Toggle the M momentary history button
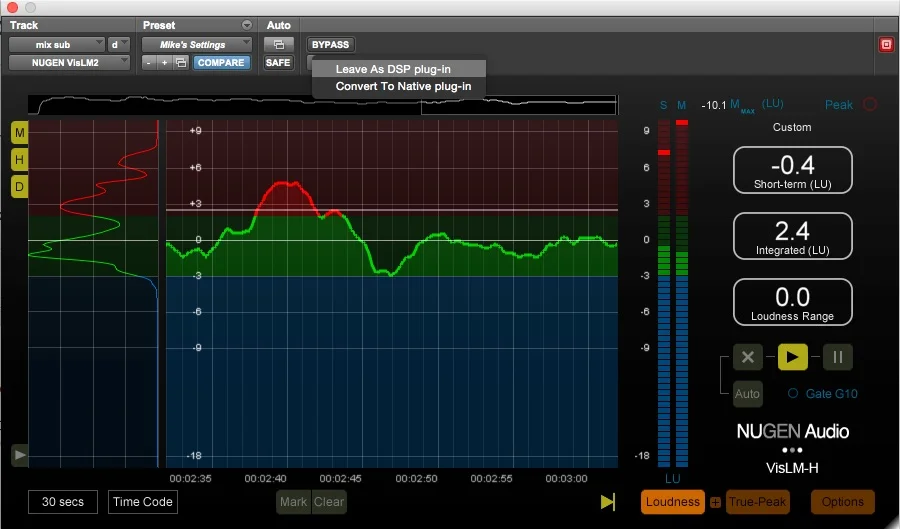 [20, 133]
